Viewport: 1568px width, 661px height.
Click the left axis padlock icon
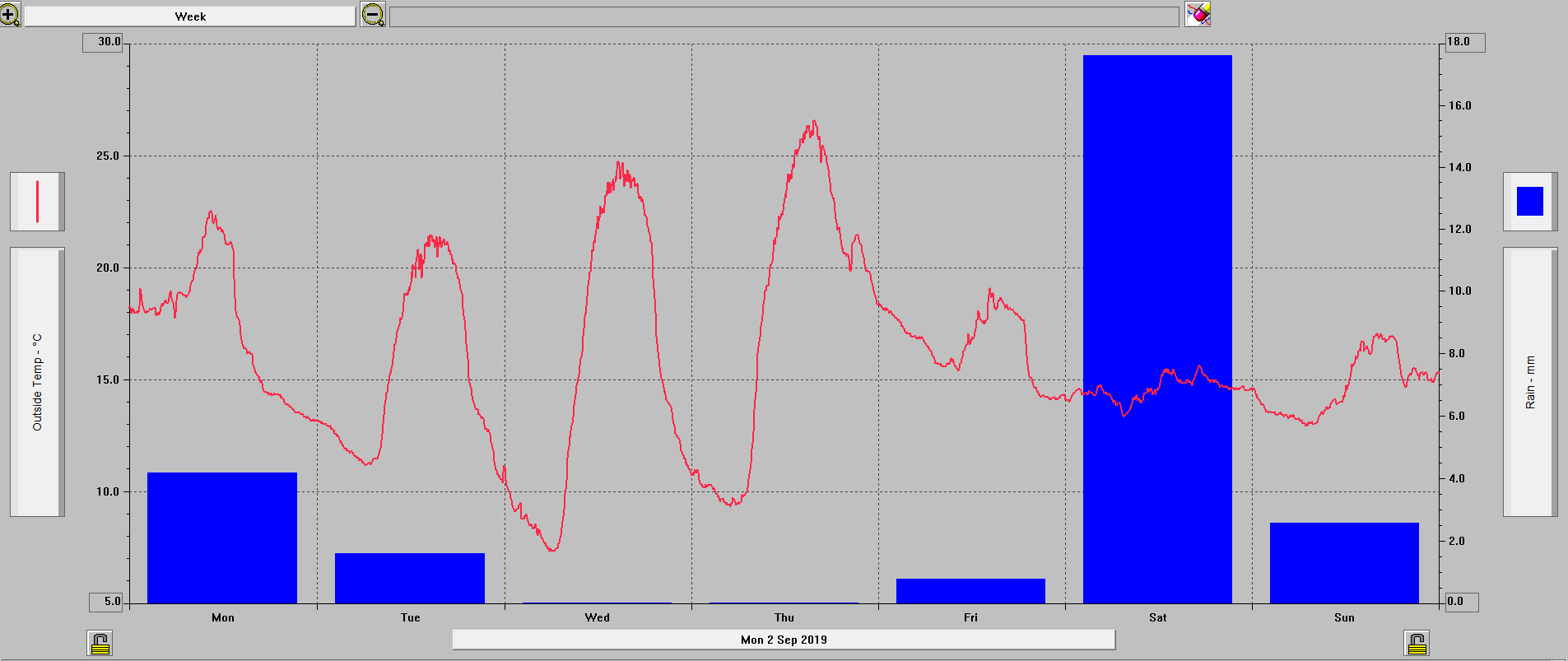(100, 643)
